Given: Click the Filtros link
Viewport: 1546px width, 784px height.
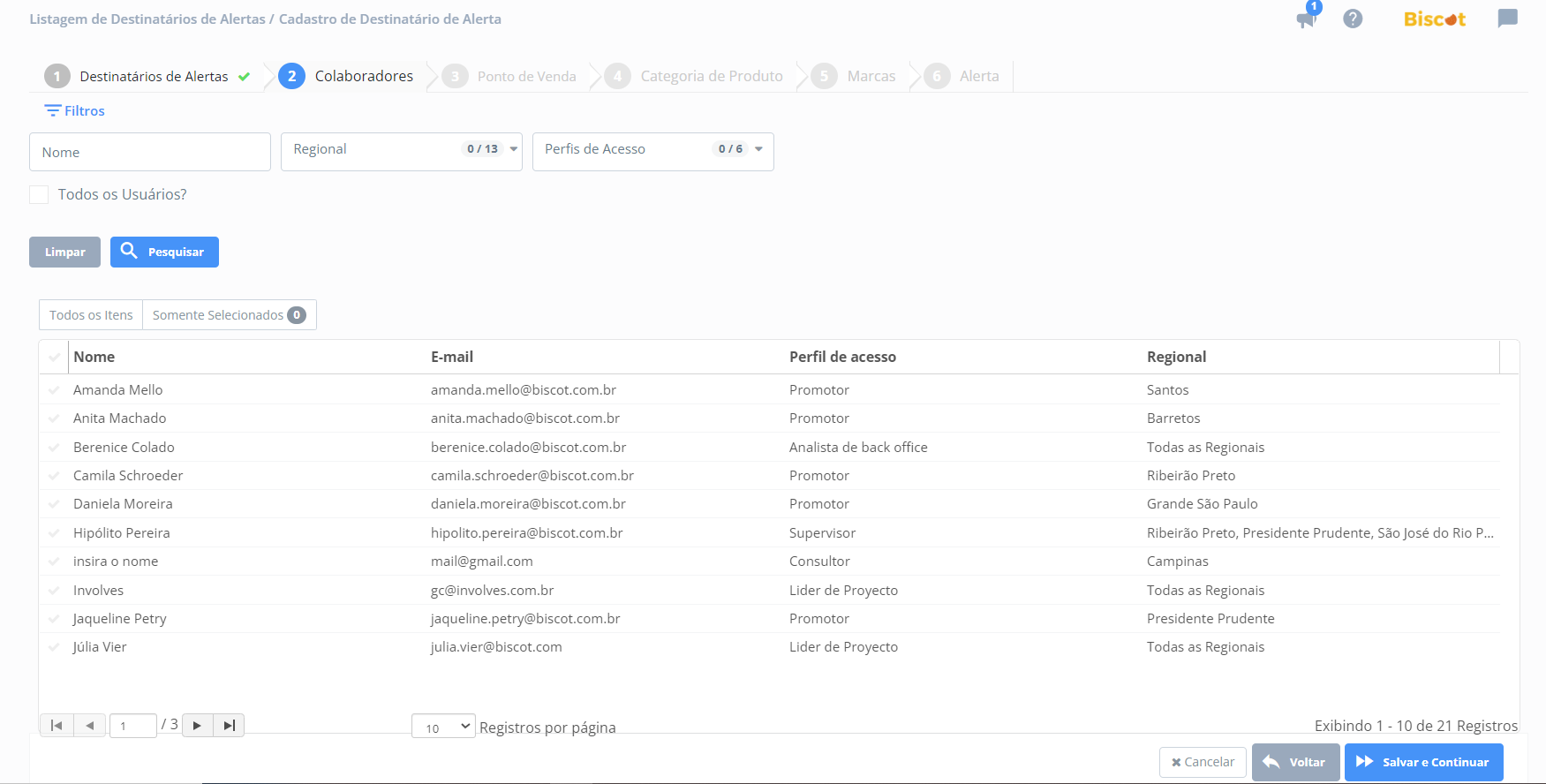Looking at the screenshot, I should coord(84,110).
